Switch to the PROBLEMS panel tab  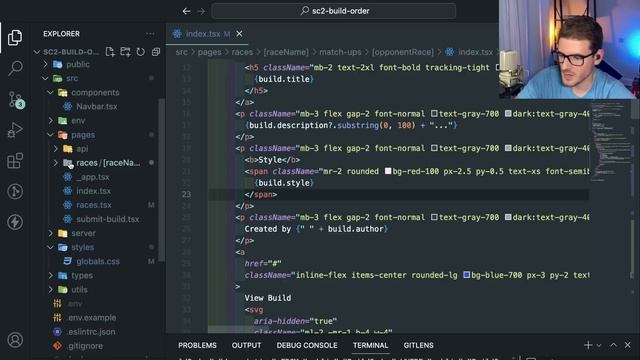[197, 345]
